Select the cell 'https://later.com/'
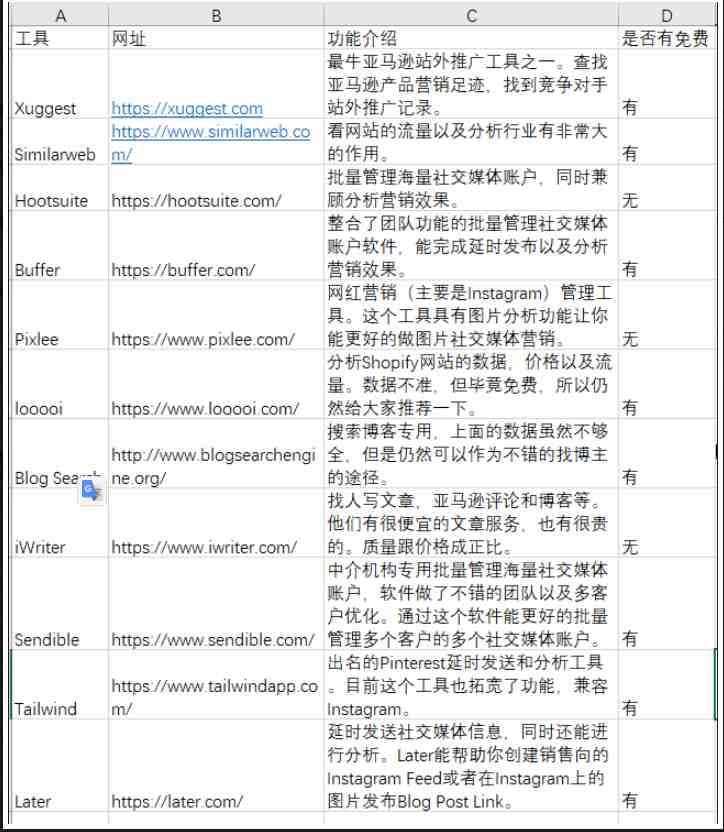The width and height of the screenshot is (724, 832). click(216, 766)
